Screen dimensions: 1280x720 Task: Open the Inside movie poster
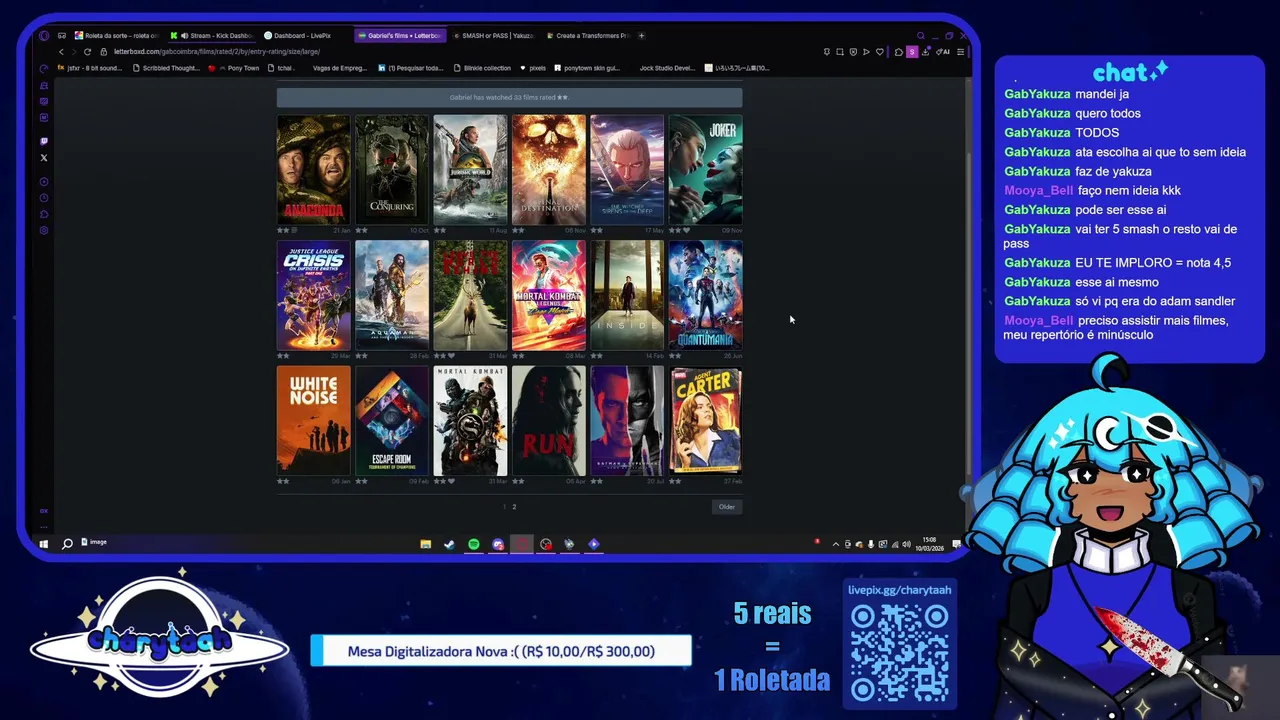[627, 295]
